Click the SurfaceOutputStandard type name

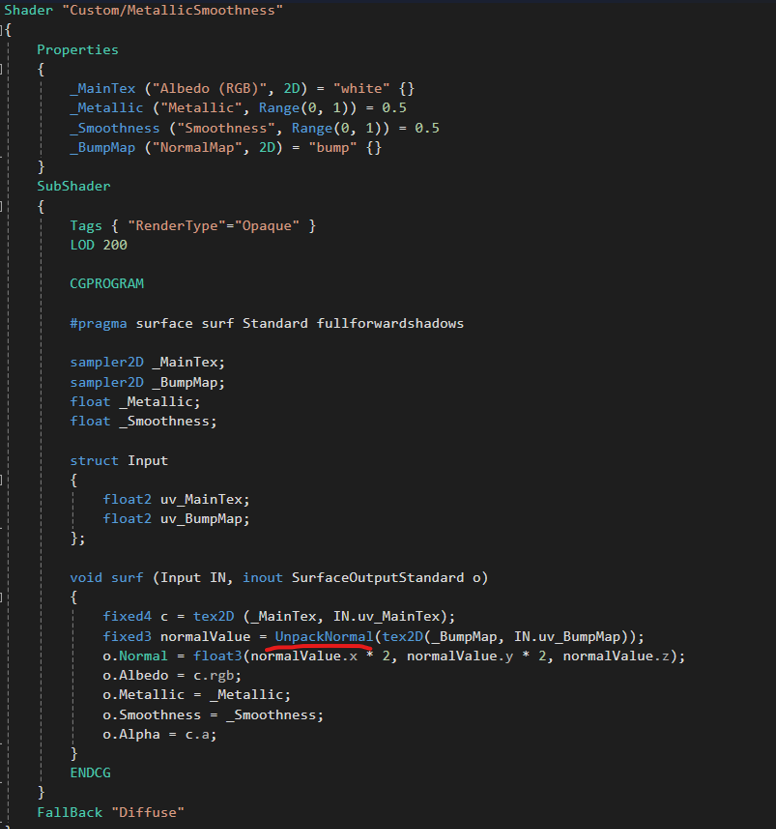pyautogui.click(x=377, y=577)
